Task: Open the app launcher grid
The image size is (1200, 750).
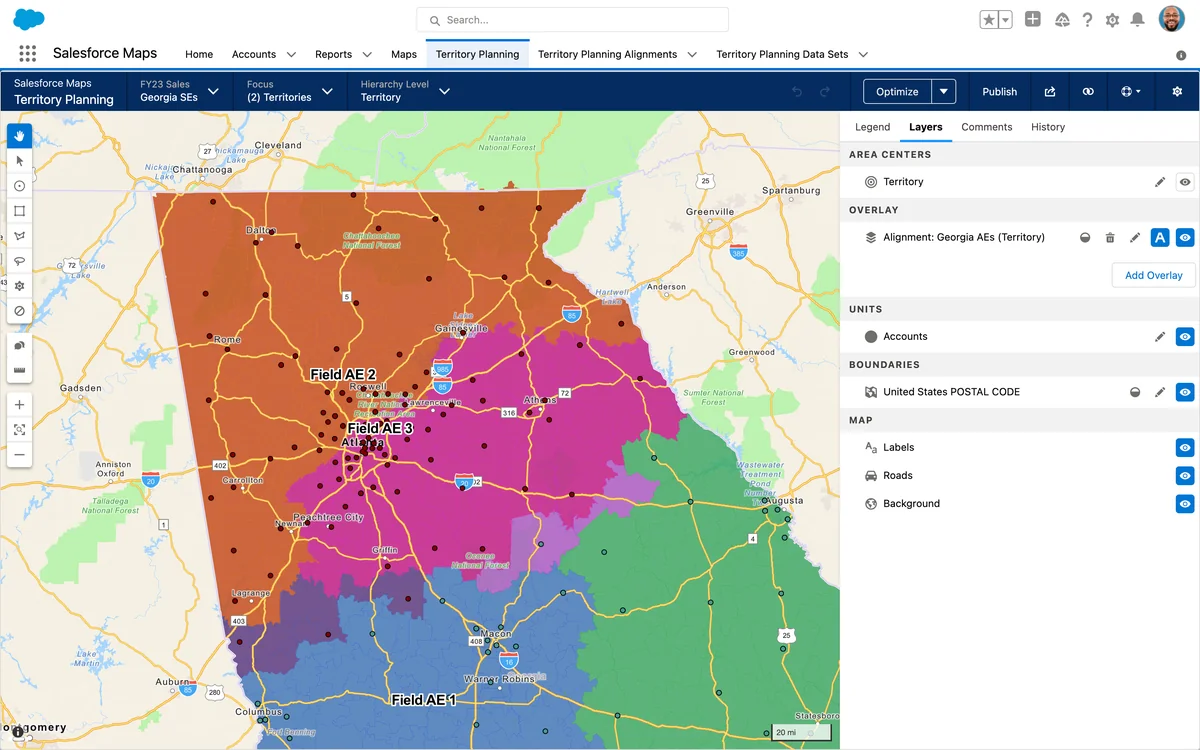Action: pos(27,54)
